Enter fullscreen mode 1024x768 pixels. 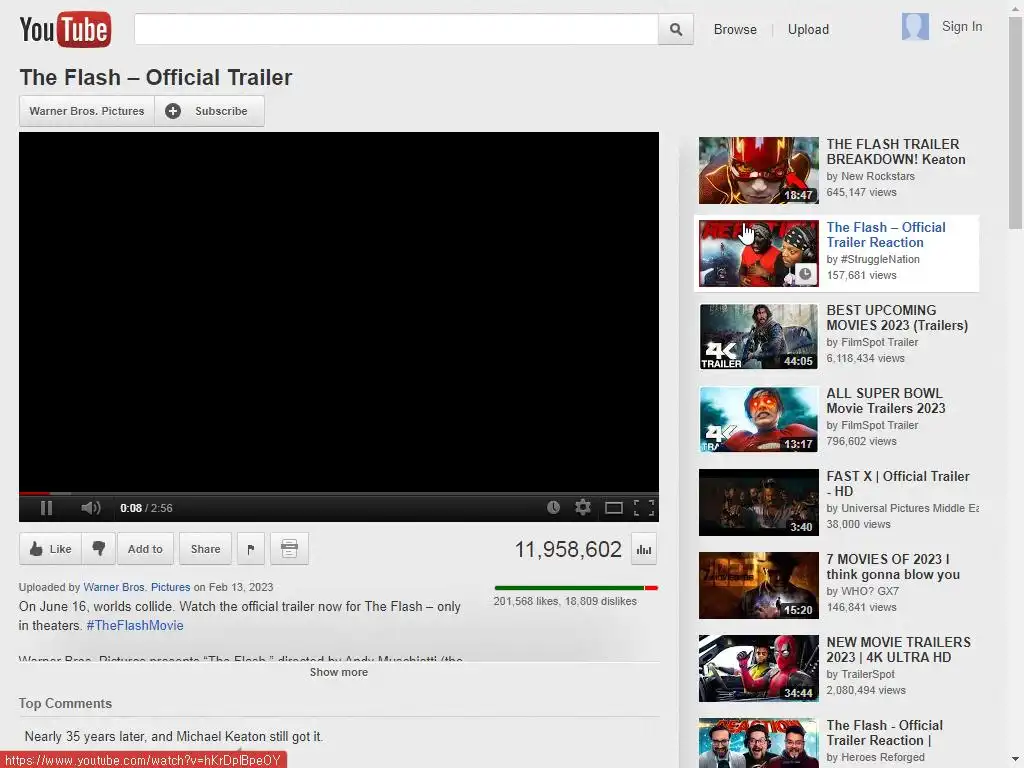pyautogui.click(x=644, y=508)
